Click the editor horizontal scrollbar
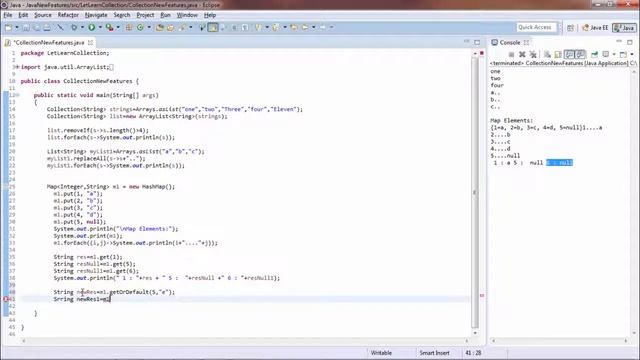This screenshot has width=640, height=360. click(245, 340)
